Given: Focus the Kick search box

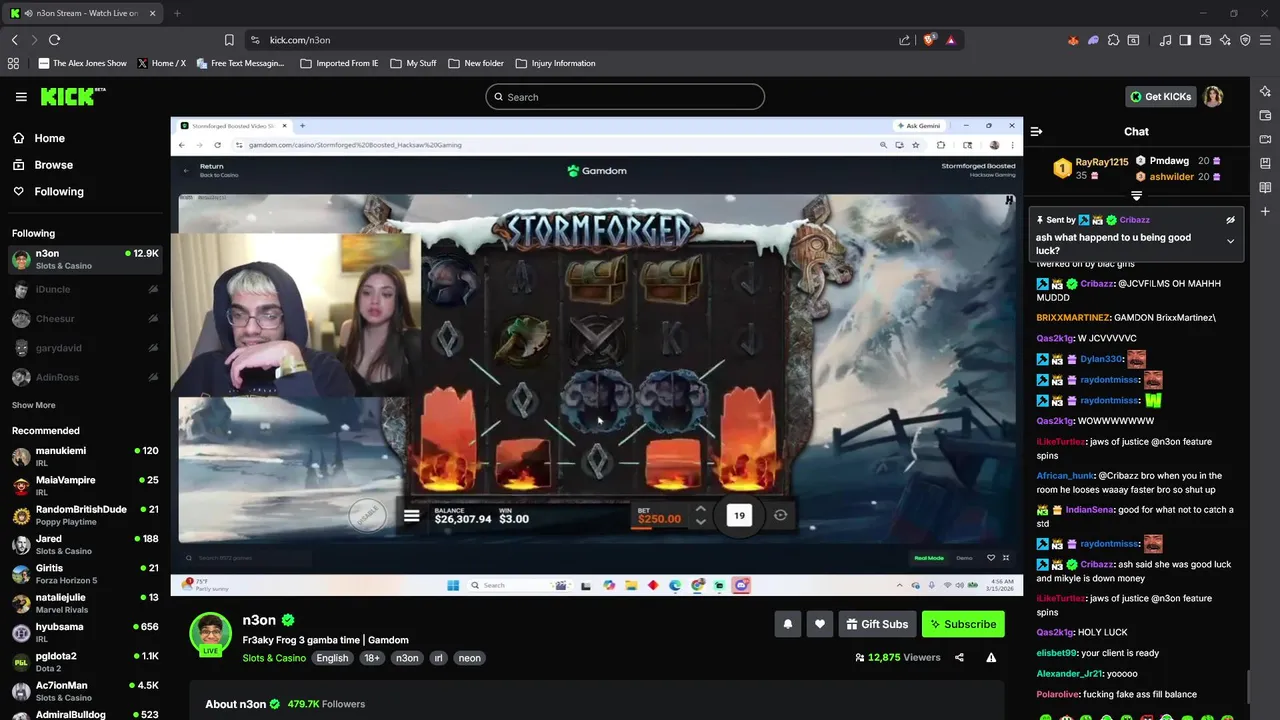Looking at the screenshot, I should pyautogui.click(x=625, y=97).
